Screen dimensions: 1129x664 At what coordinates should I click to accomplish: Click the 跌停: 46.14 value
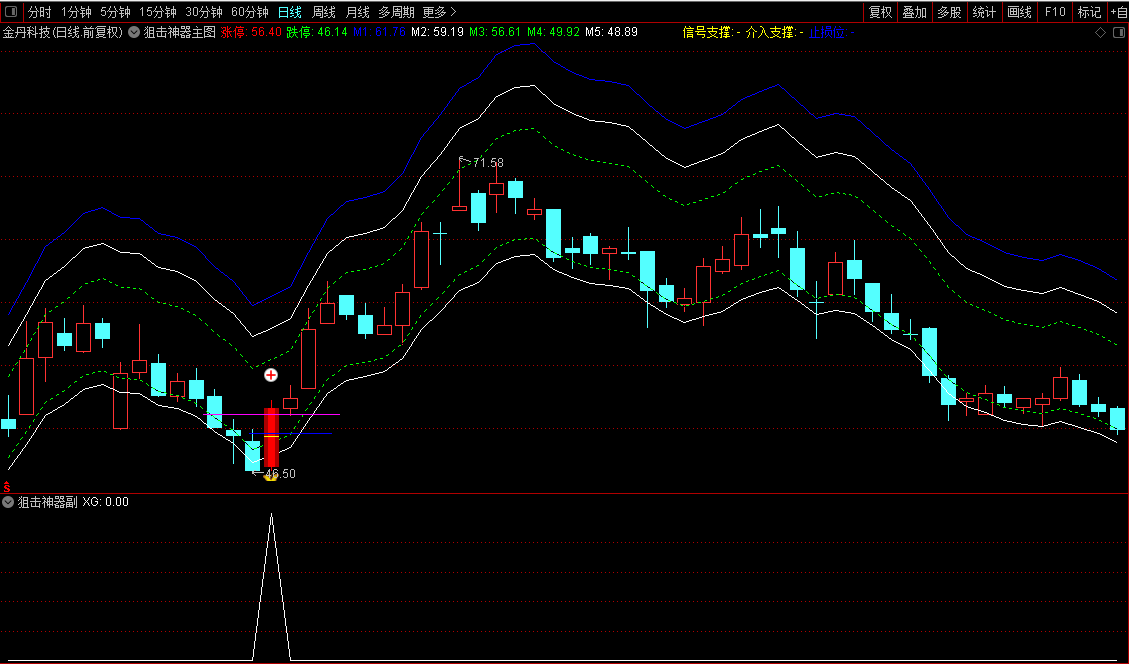(x=317, y=32)
